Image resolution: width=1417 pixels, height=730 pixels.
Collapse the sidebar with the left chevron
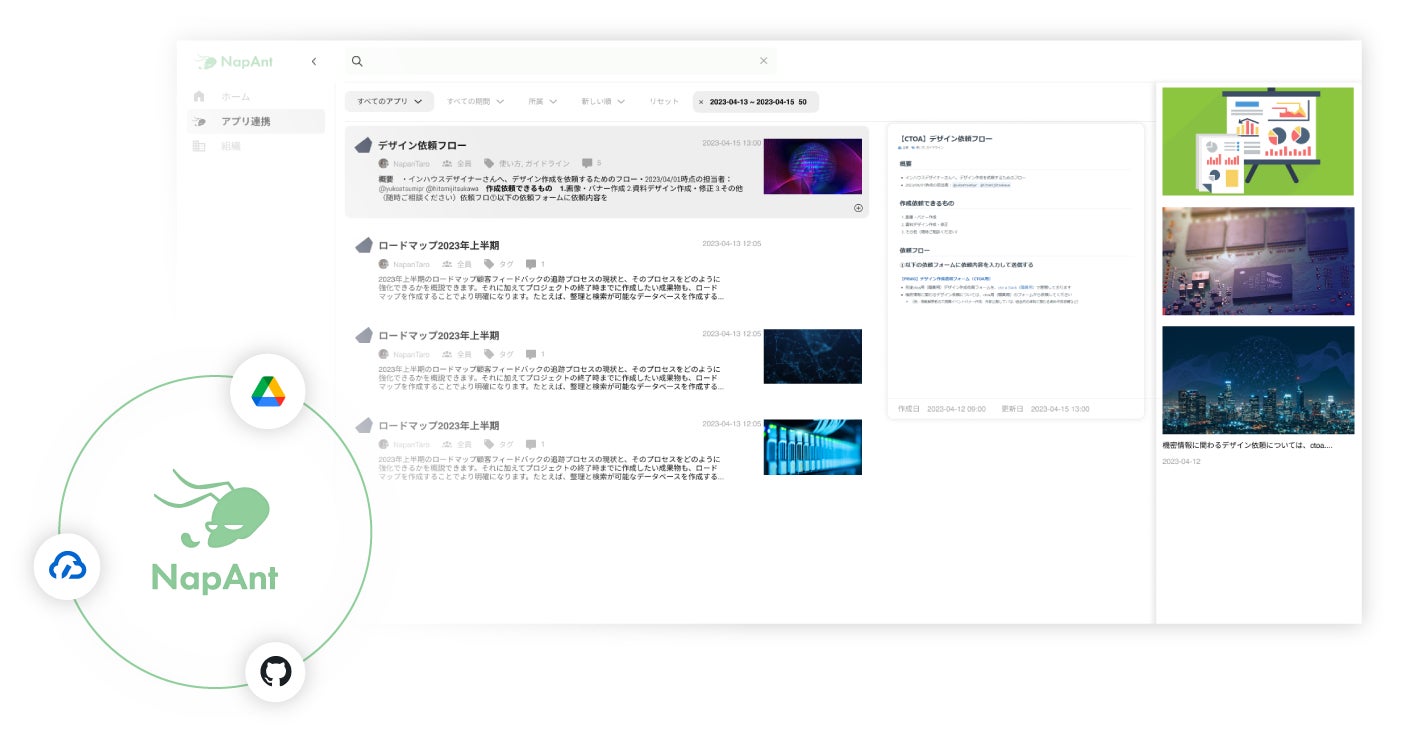click(x=314, y=62)
